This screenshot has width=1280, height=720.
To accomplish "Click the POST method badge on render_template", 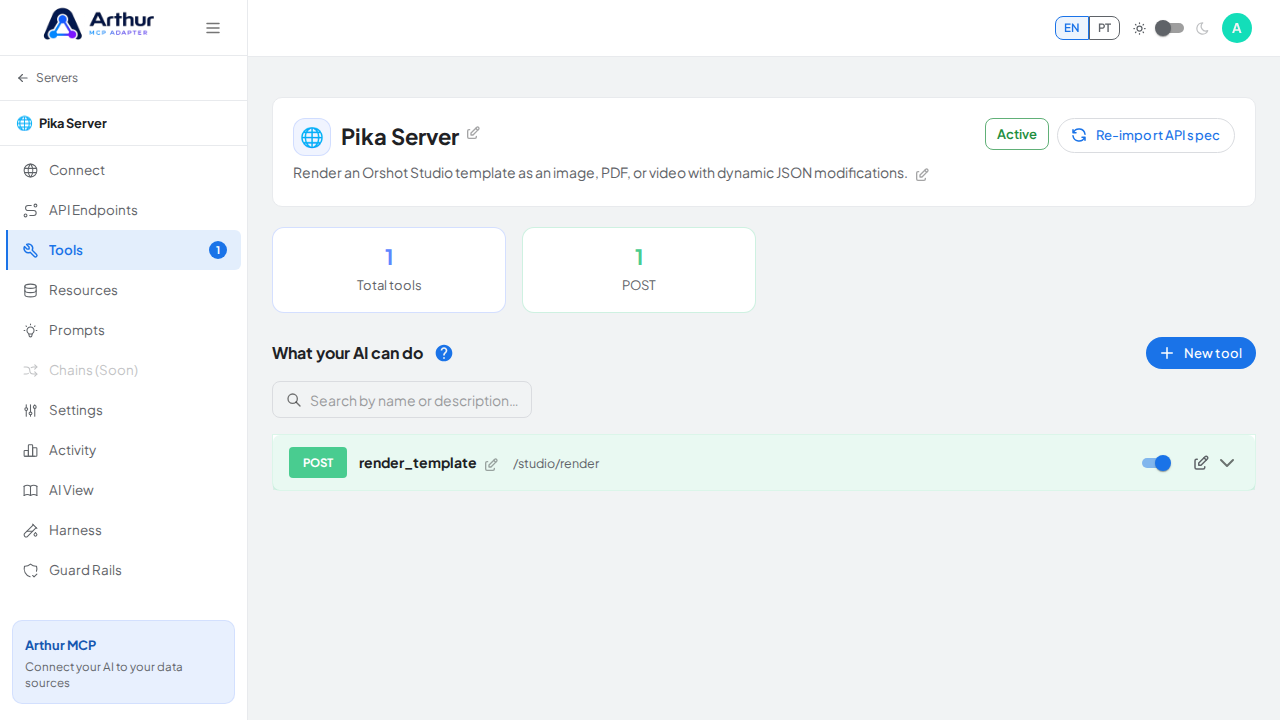I will 318,463.
